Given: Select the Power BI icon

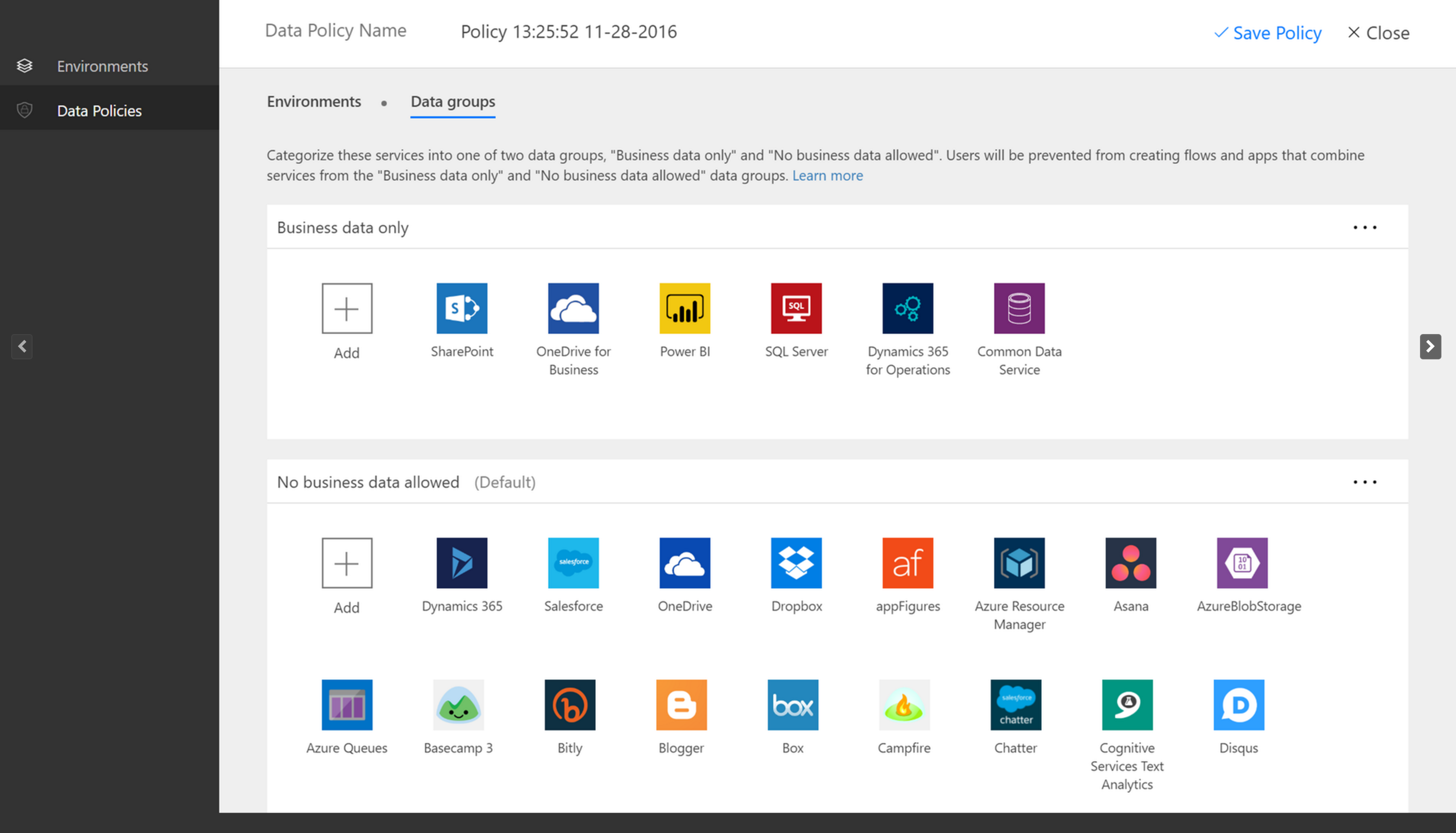Looking at the screenshot, I should 685,308.
